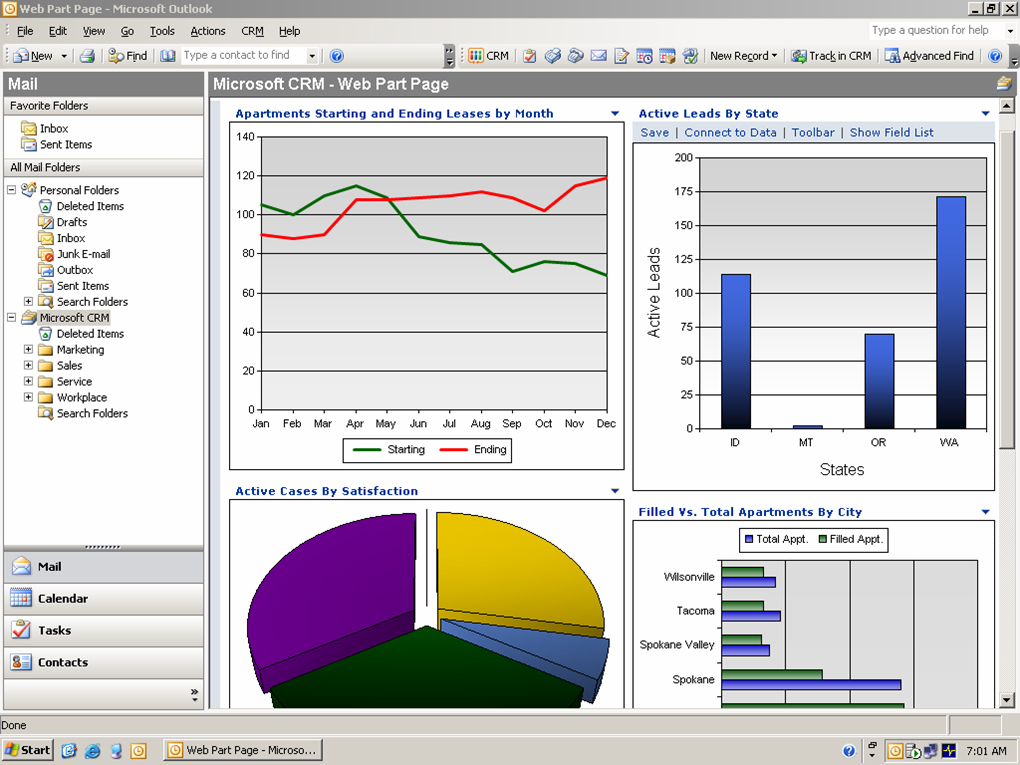
Task: Click the blue Help icon beside the contact search
Action: click(x=337, y=56)
